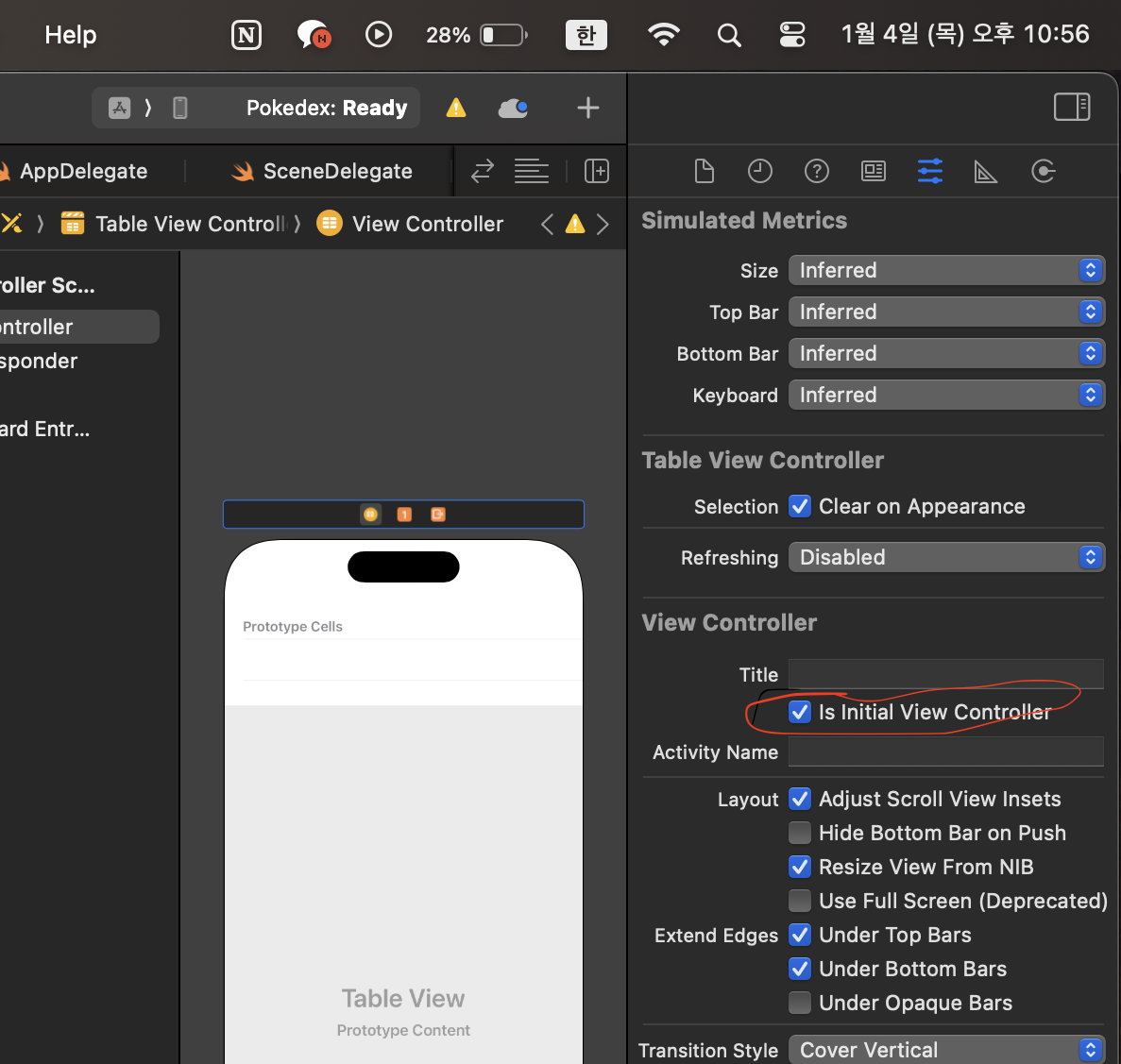Open the Quick Help inspector tab

pos(817,172)
